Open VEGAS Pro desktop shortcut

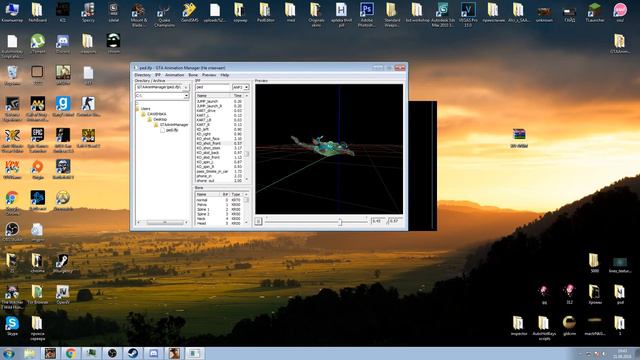tap(468, 14)
